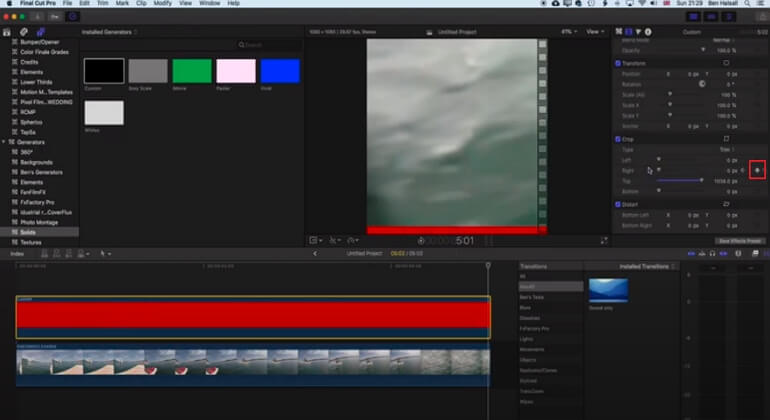
Task: Show the Titles and Generators sidebar icon
Action: coord(41,32)
